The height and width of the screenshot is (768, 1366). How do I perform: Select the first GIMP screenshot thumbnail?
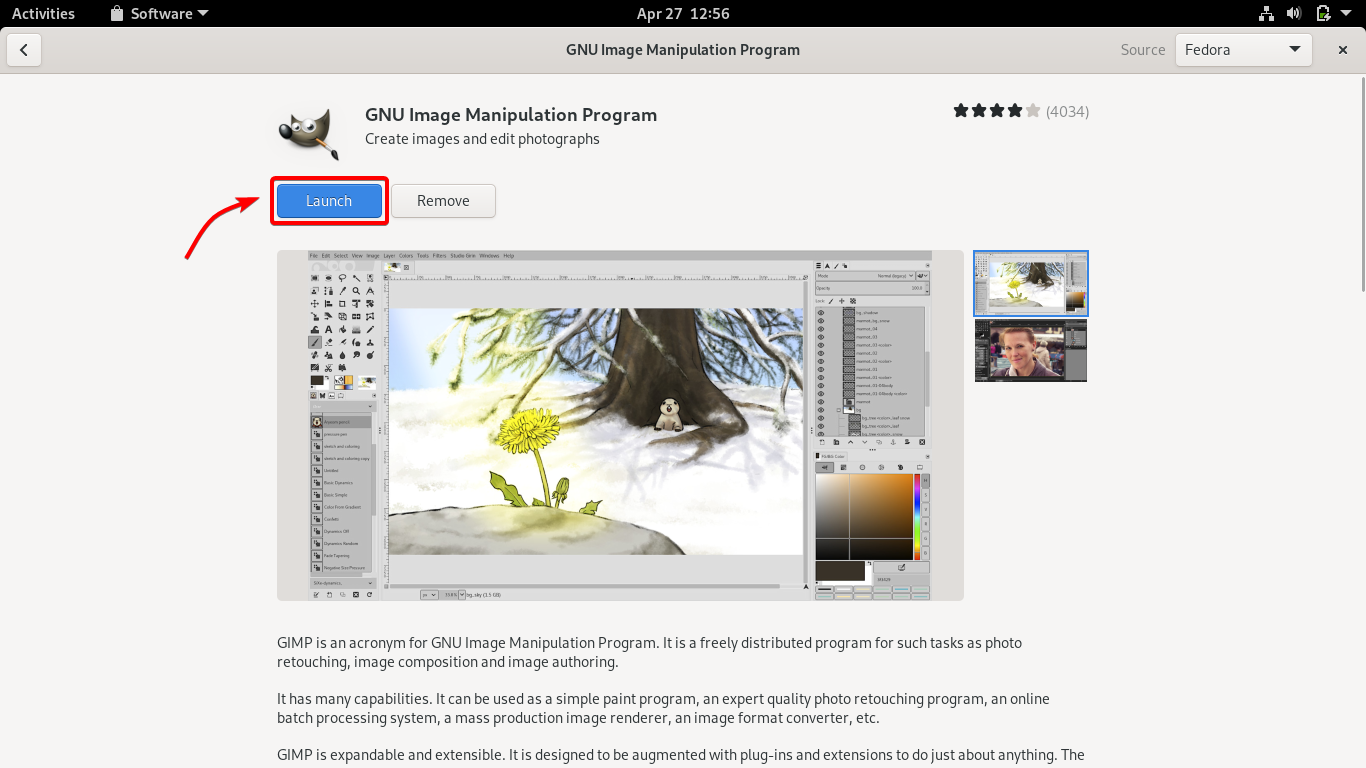click(1031, 283)
